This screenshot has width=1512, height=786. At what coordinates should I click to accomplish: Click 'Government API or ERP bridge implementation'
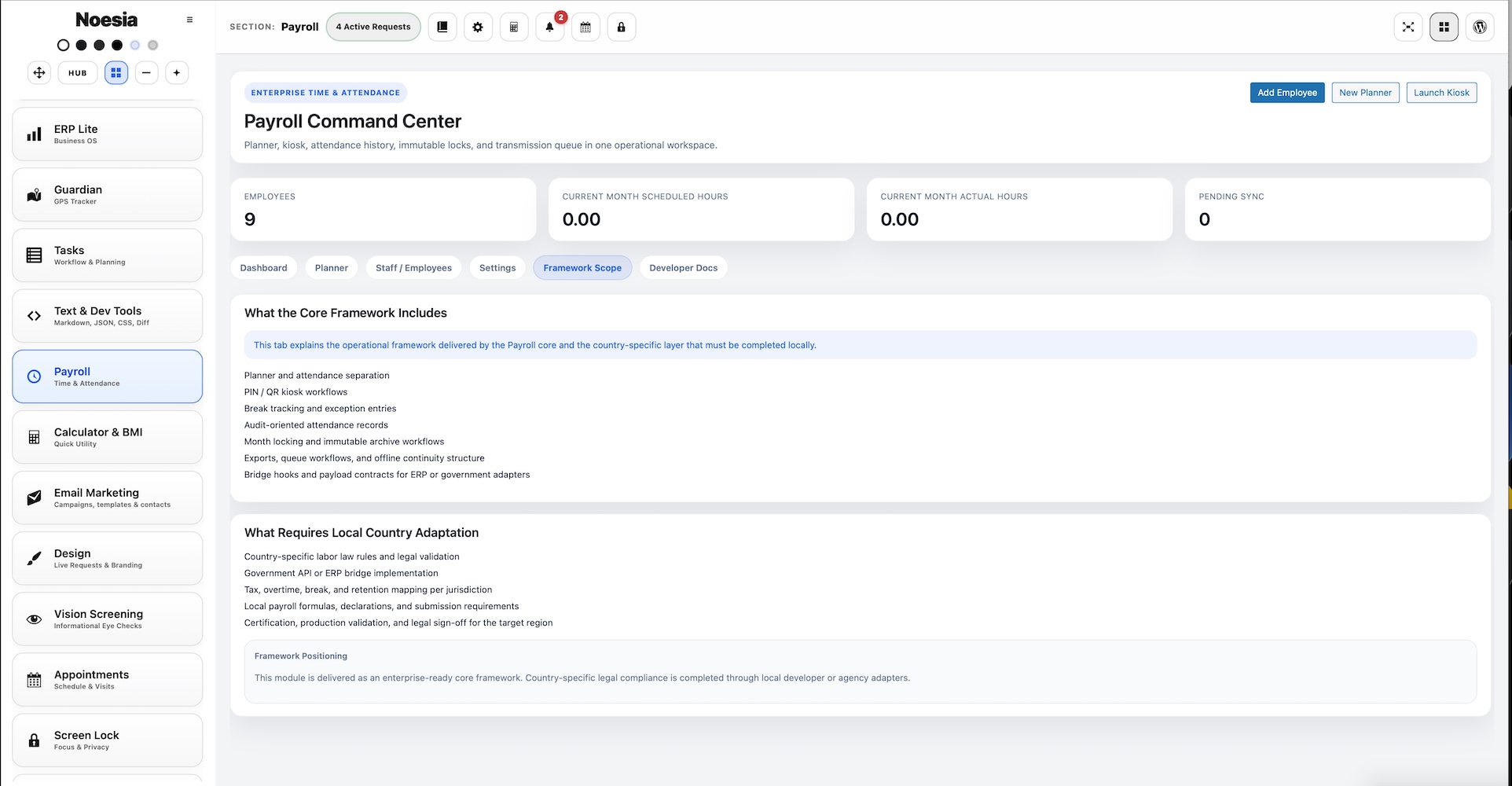click(341, 573)
